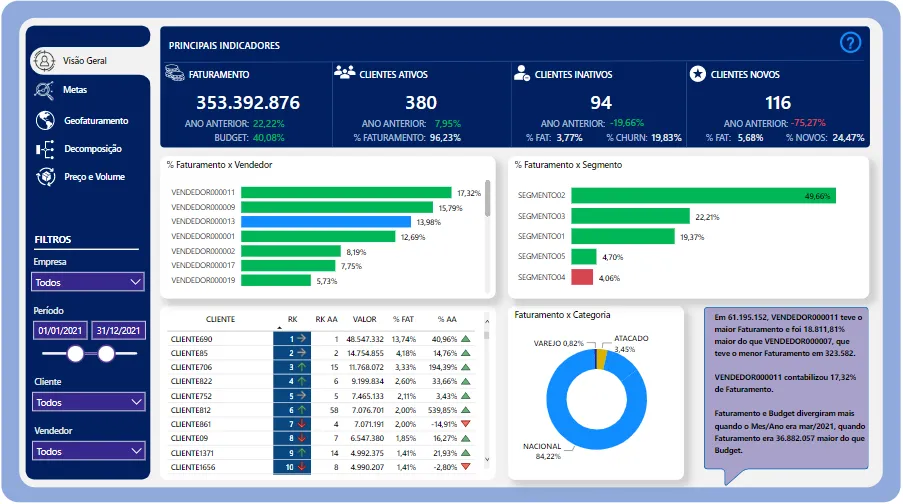Sort table by RK AA column
The image size is (903, 504).
(x=327, y=319)
